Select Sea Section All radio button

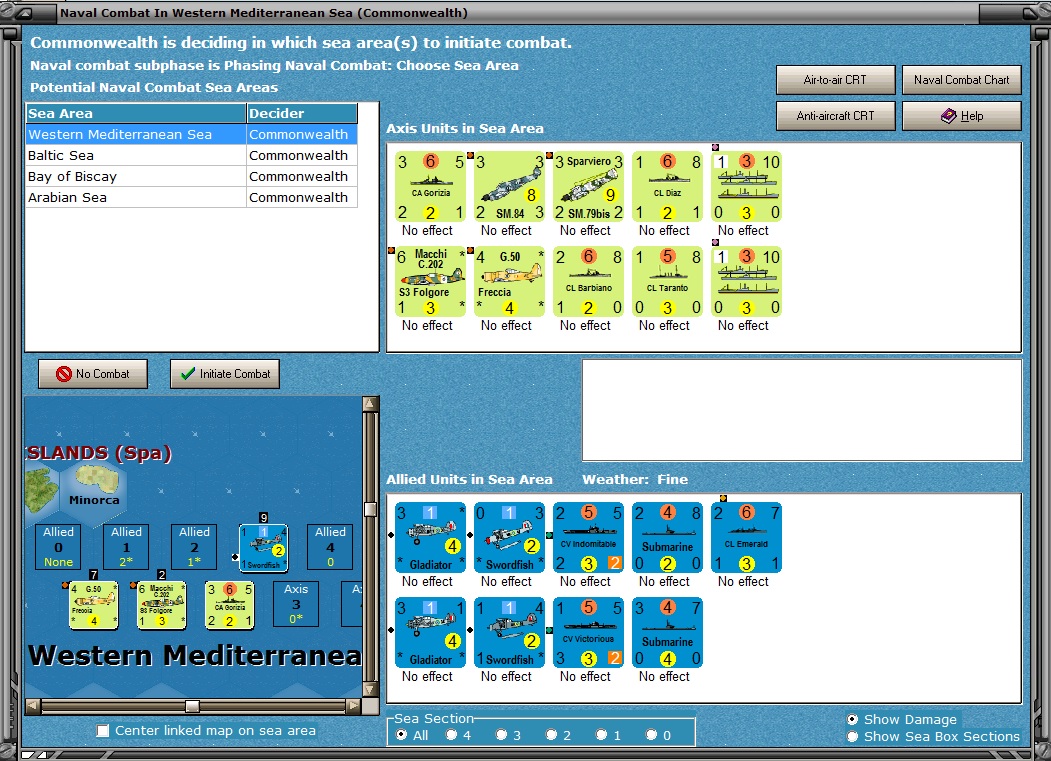[401, 735]
